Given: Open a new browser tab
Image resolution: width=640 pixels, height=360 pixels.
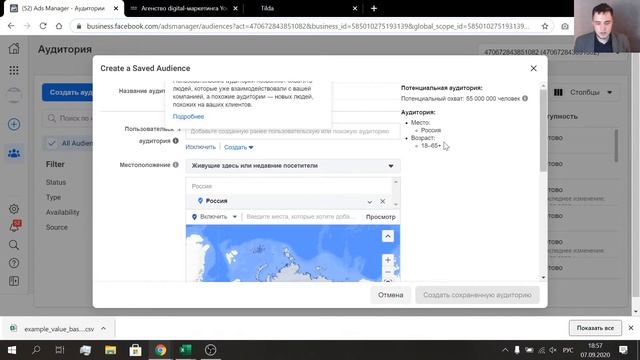Looking at the screenshot, I should click(374, 8).
